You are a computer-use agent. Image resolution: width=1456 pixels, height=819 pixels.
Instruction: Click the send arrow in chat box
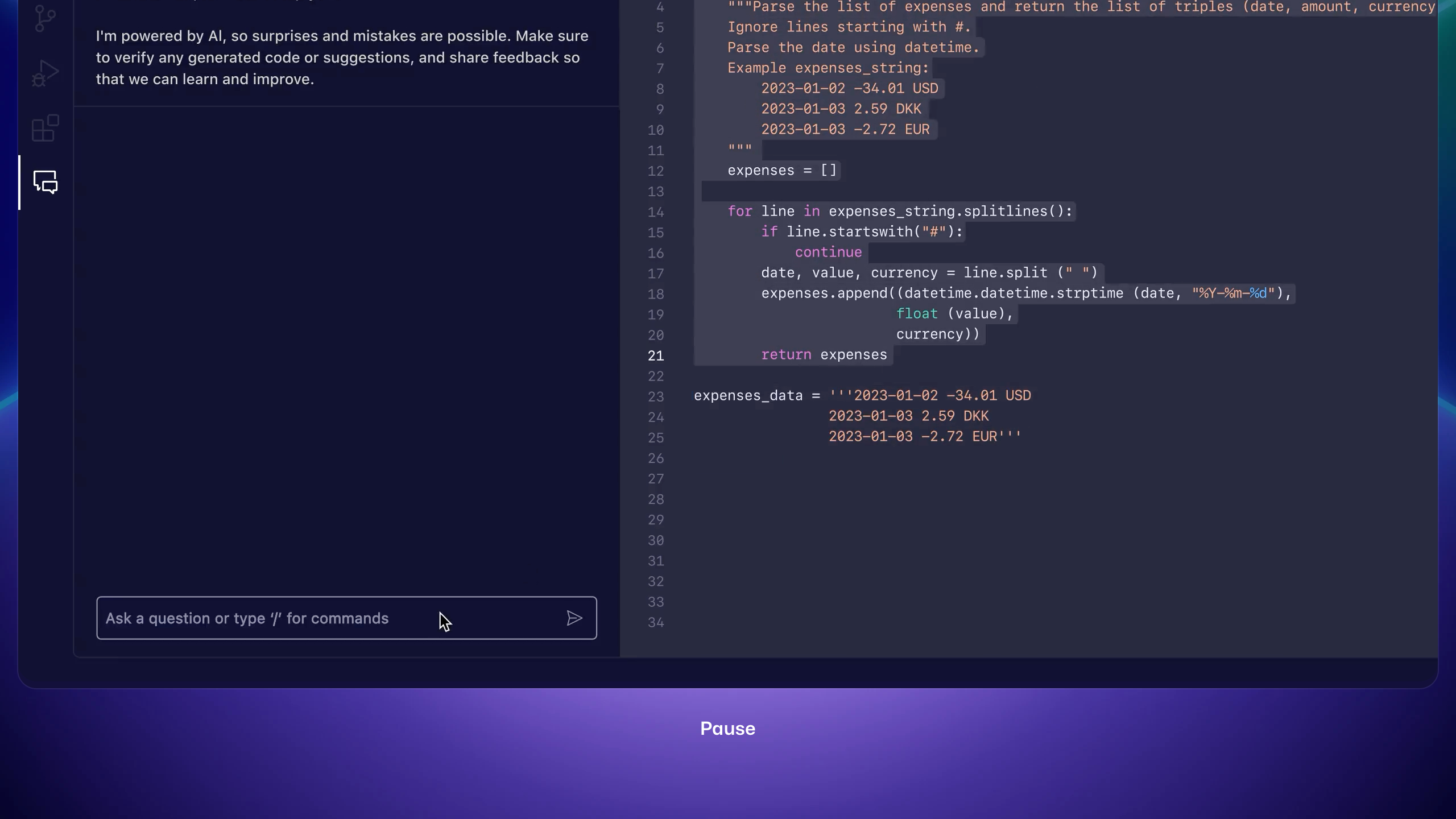(574, 618)
